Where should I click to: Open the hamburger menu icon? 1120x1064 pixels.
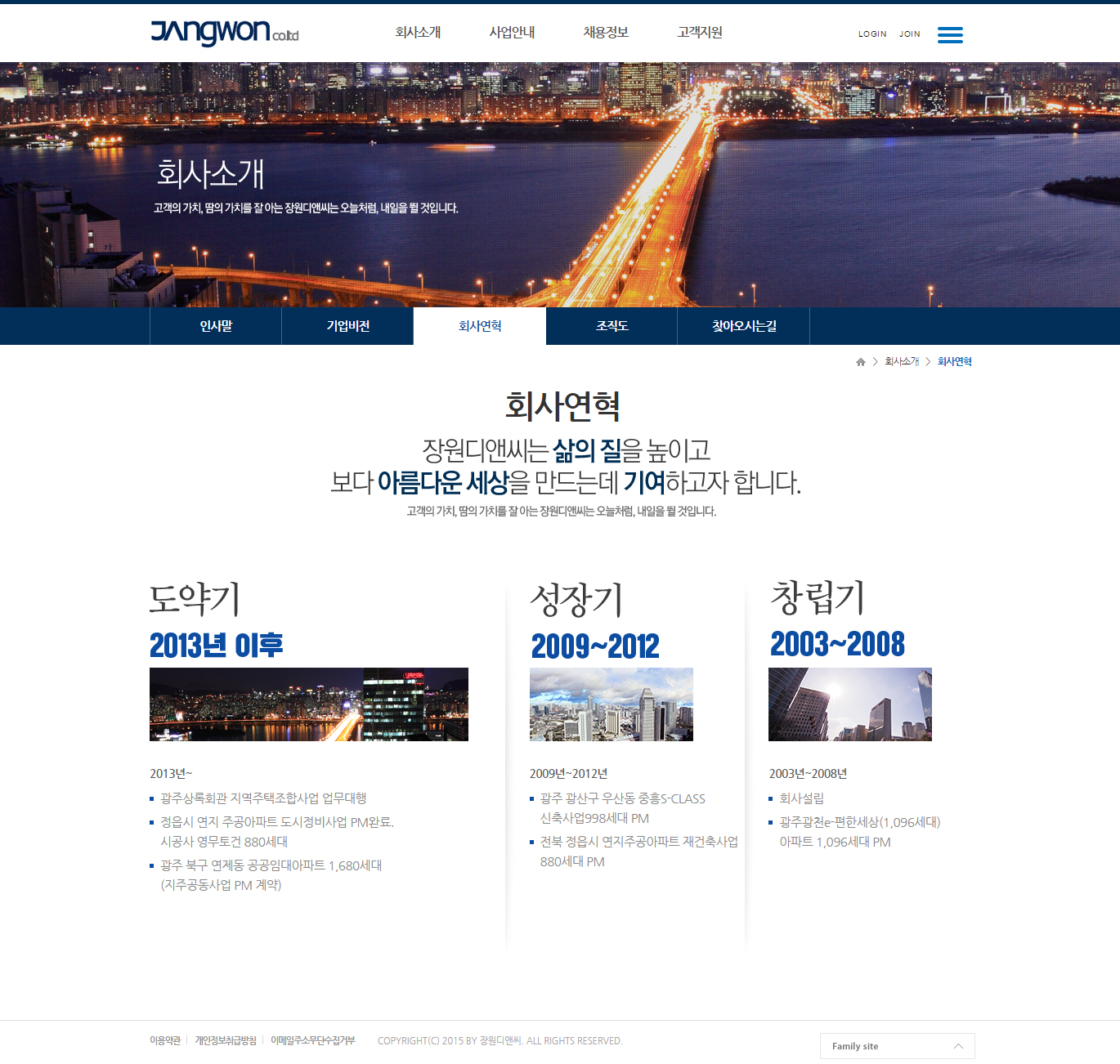point(949,34)
